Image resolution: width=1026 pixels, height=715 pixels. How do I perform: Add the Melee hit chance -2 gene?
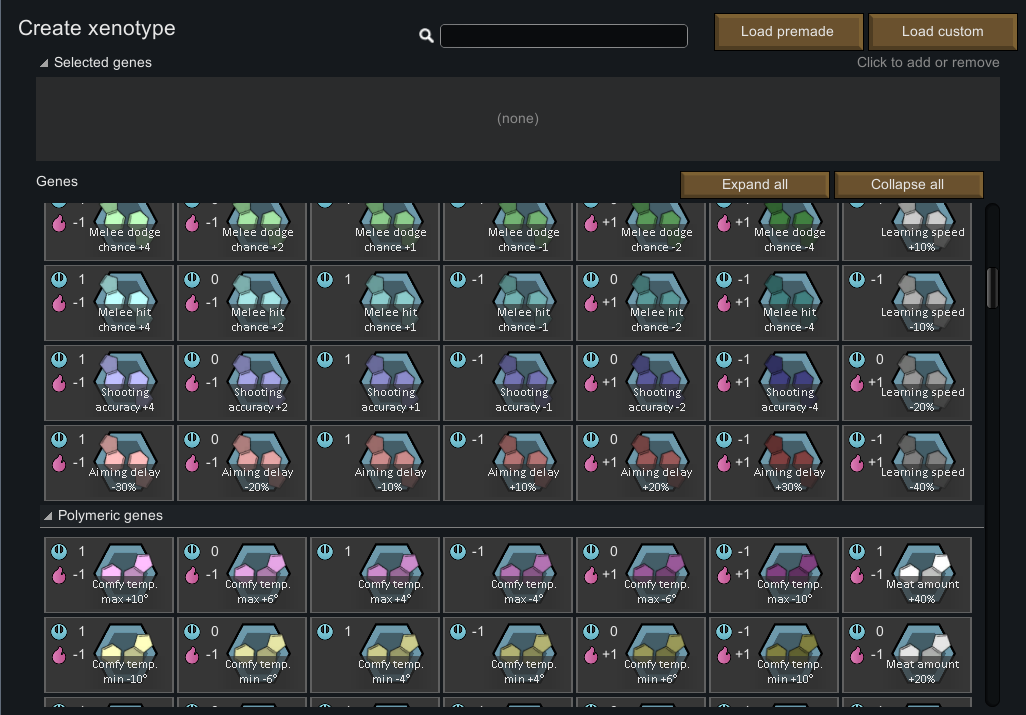click(x=641, y=303)
